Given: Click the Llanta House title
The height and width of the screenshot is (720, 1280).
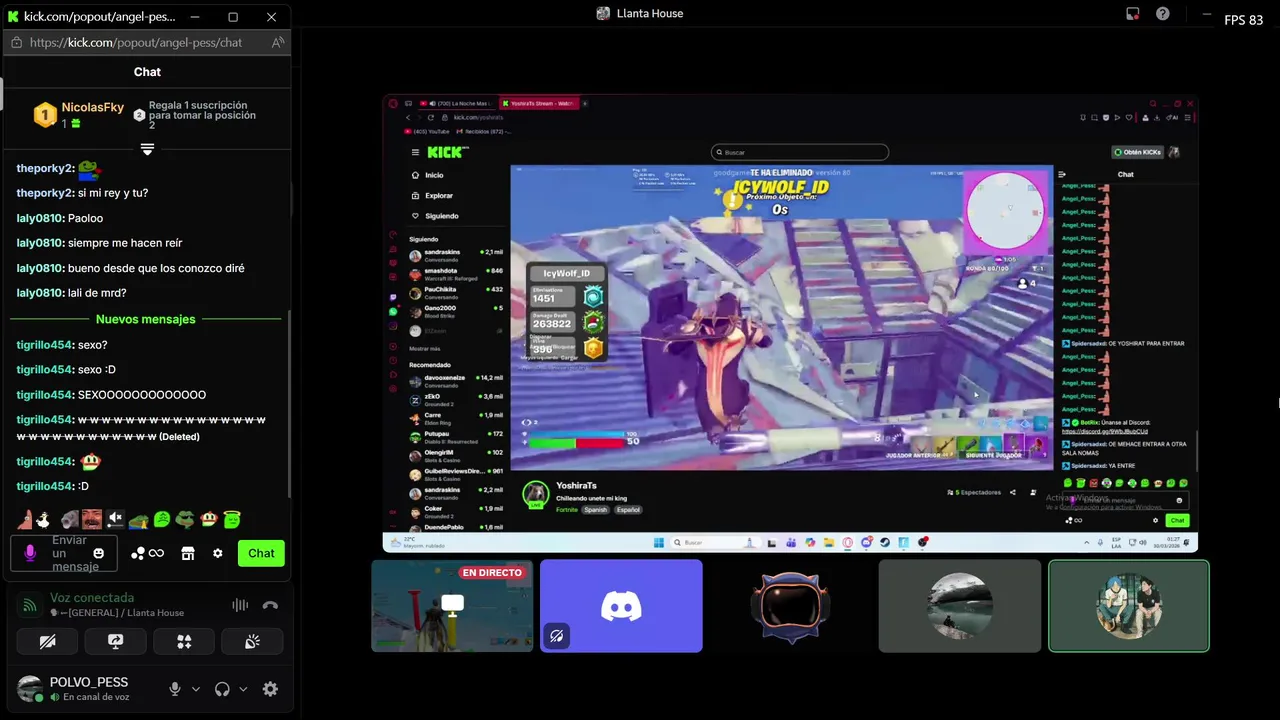Looking at the screenshot, I should point(650,13).
